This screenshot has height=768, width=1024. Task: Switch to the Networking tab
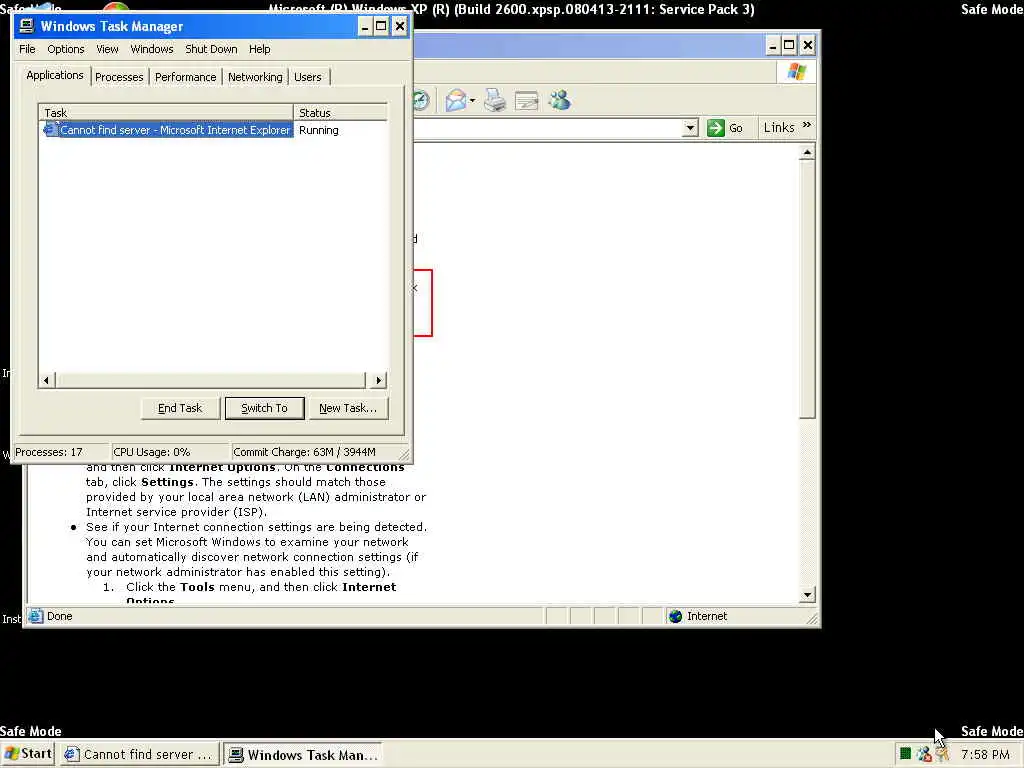click(x=255, y=77)
